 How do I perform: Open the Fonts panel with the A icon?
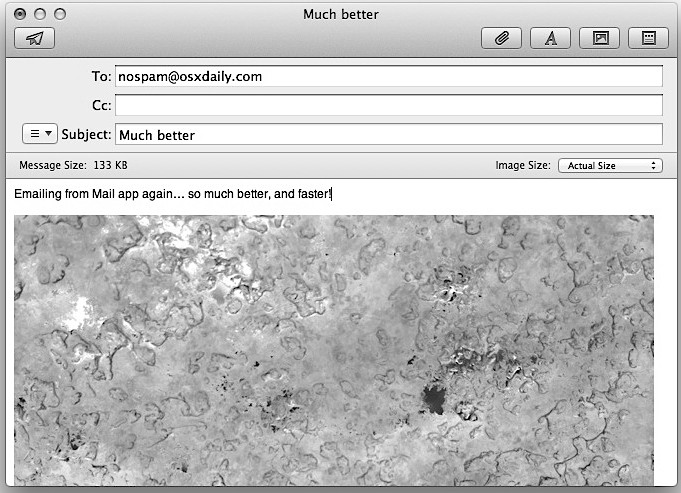pos(550,38)
